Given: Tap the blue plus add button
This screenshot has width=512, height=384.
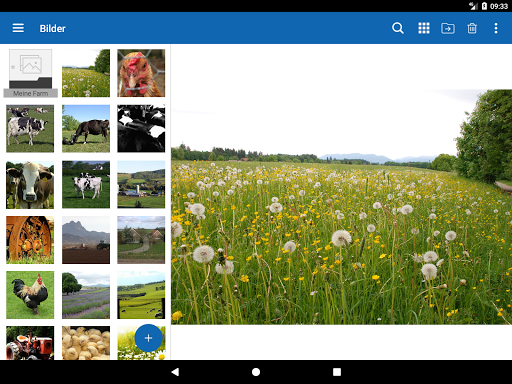Looking at the screenshot, I should pyautogui.click(x=149, y=338).
